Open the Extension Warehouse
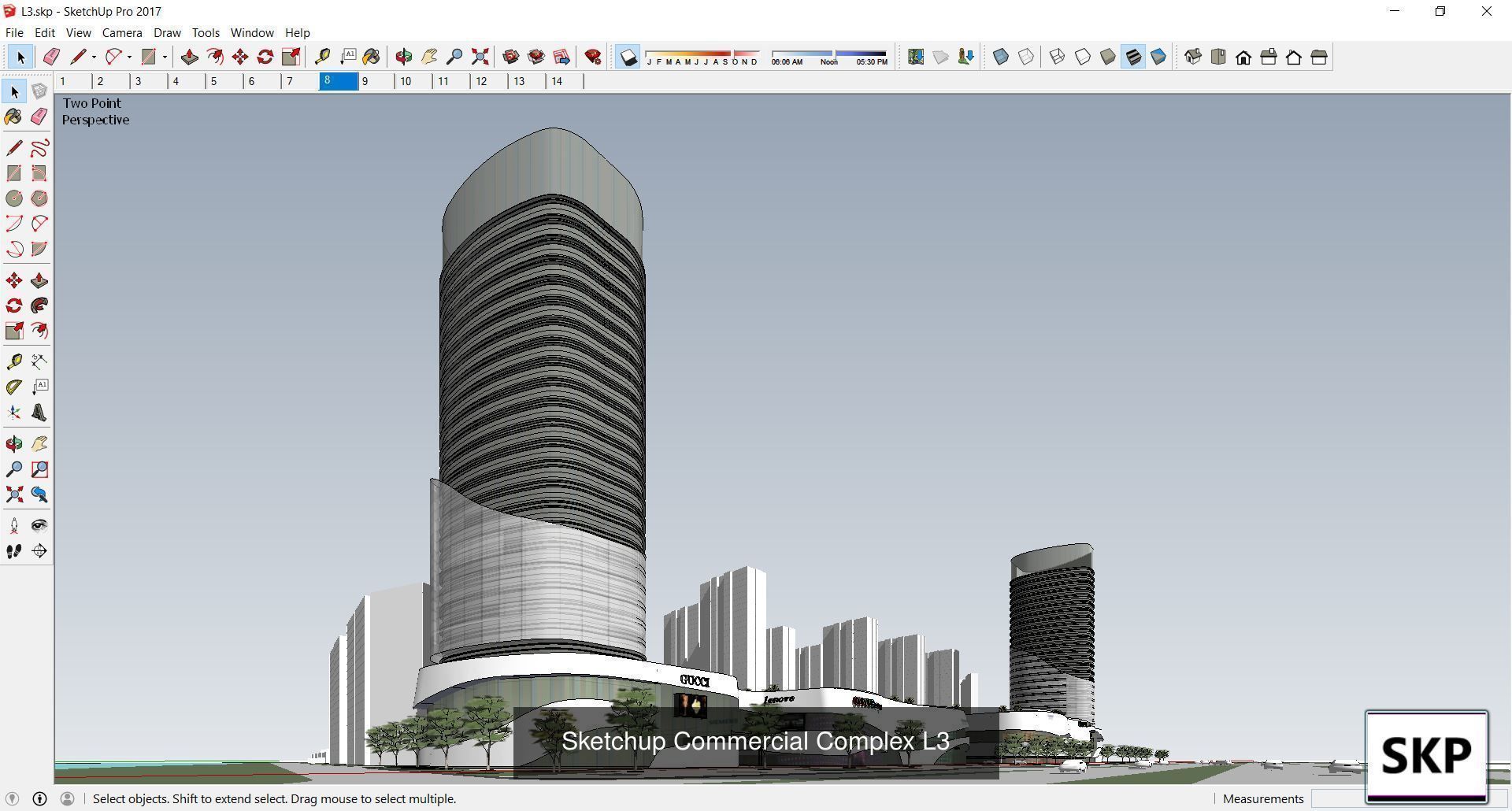Viewport: 1512px width, 811px height. (536, 57)
